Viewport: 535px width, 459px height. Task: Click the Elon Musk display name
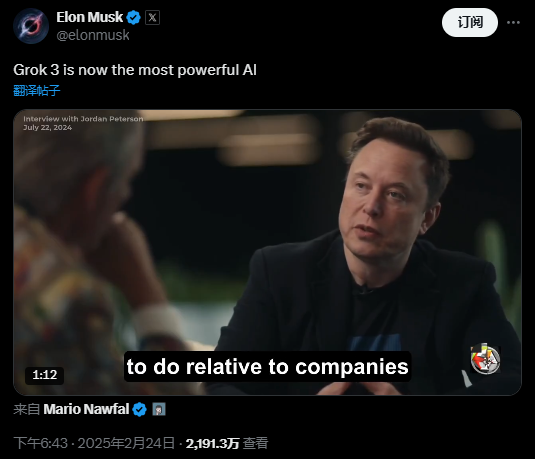(x=89, y=17)
